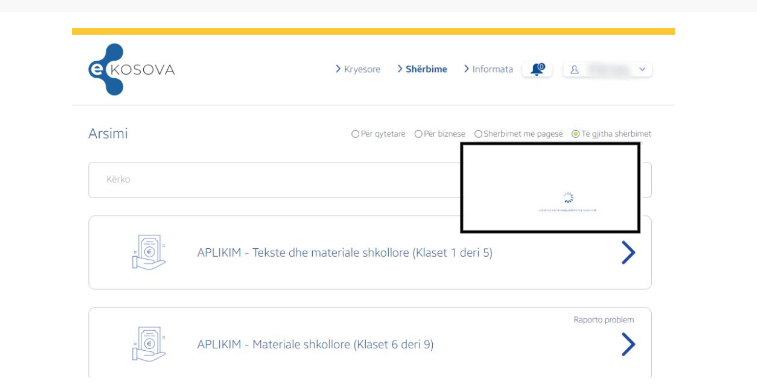The image size is (757, 391).
Task: Click the icon for Tekste dhe materiale shkollore
Action: [149, 252]
